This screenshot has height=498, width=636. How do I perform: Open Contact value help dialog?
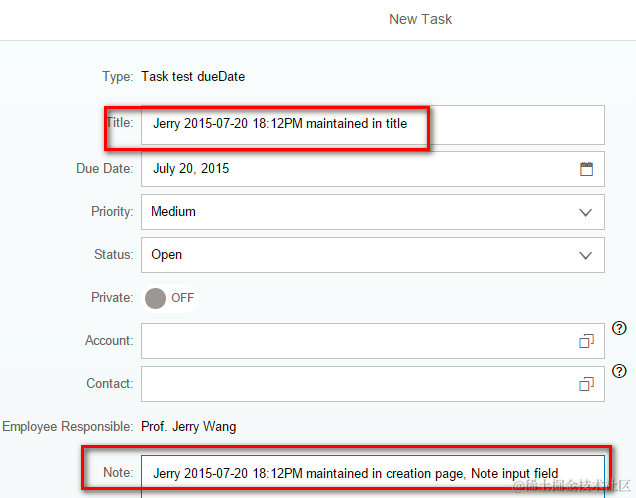click(x=586, y=384)
